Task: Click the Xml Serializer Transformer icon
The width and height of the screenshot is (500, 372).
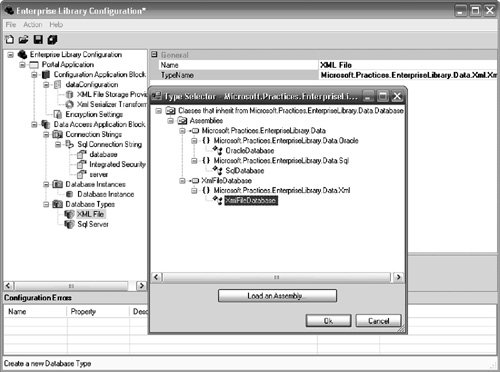Action: [69, 105]
